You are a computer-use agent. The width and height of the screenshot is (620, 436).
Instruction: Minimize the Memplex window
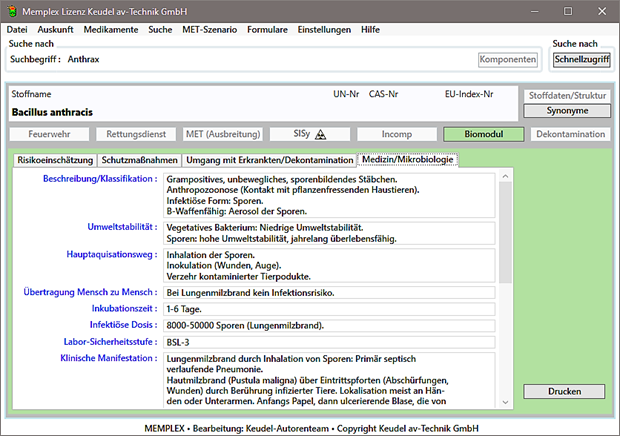pos(534,11)
